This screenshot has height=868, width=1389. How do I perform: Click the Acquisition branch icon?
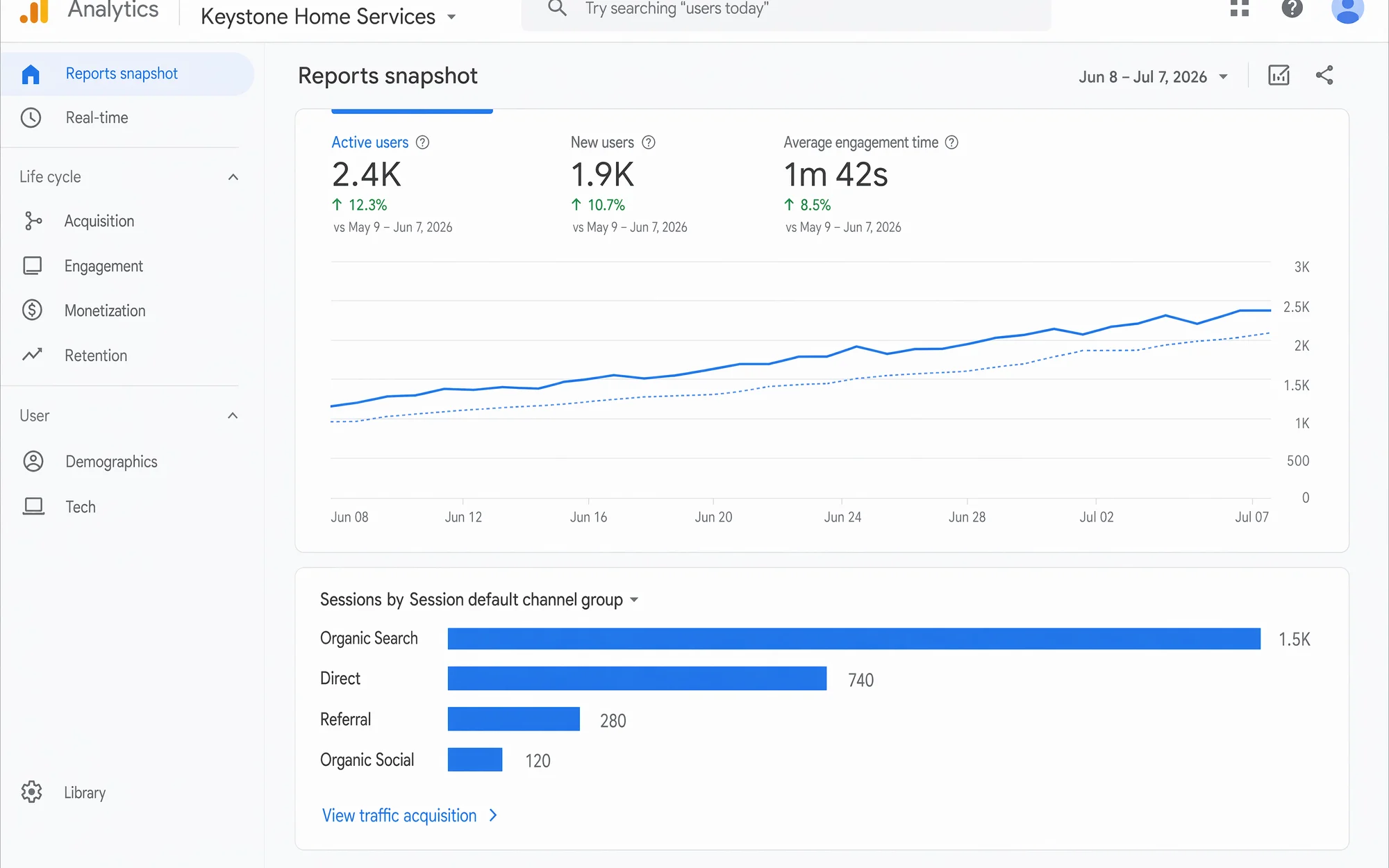pyautogui.click(x=33, y=221)
